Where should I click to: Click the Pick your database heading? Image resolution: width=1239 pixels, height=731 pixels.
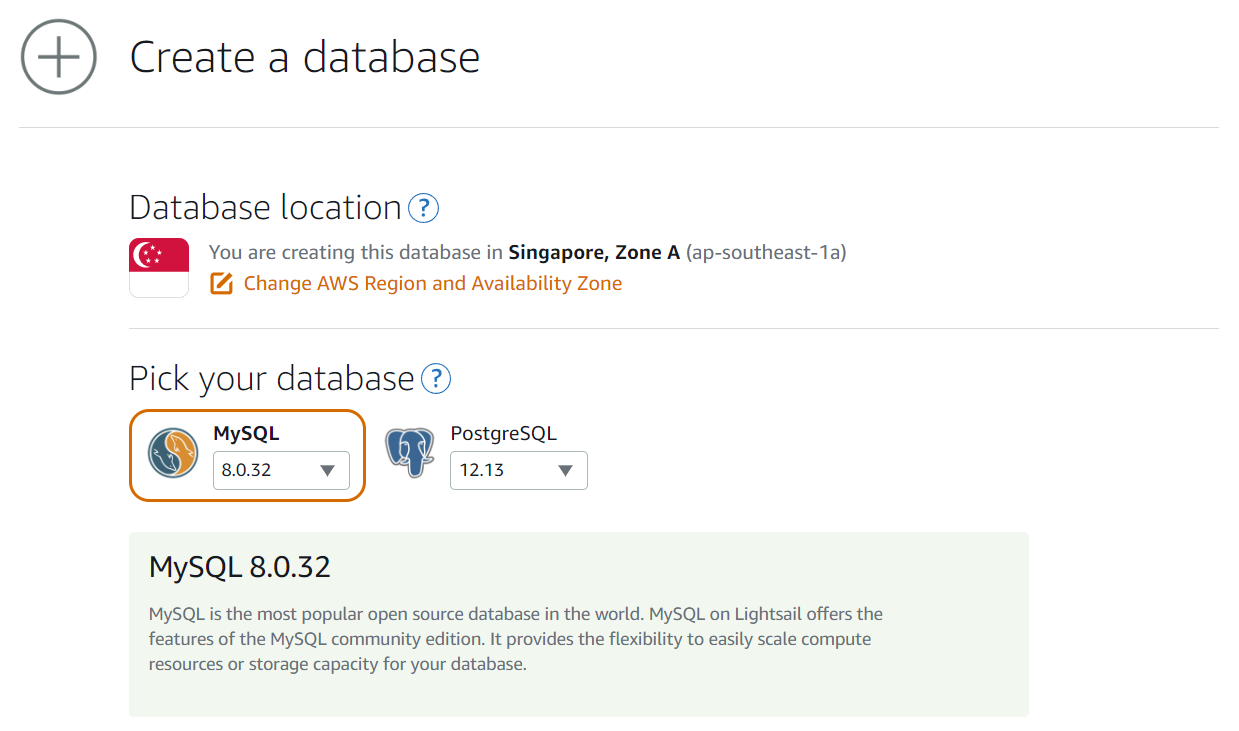272,379
